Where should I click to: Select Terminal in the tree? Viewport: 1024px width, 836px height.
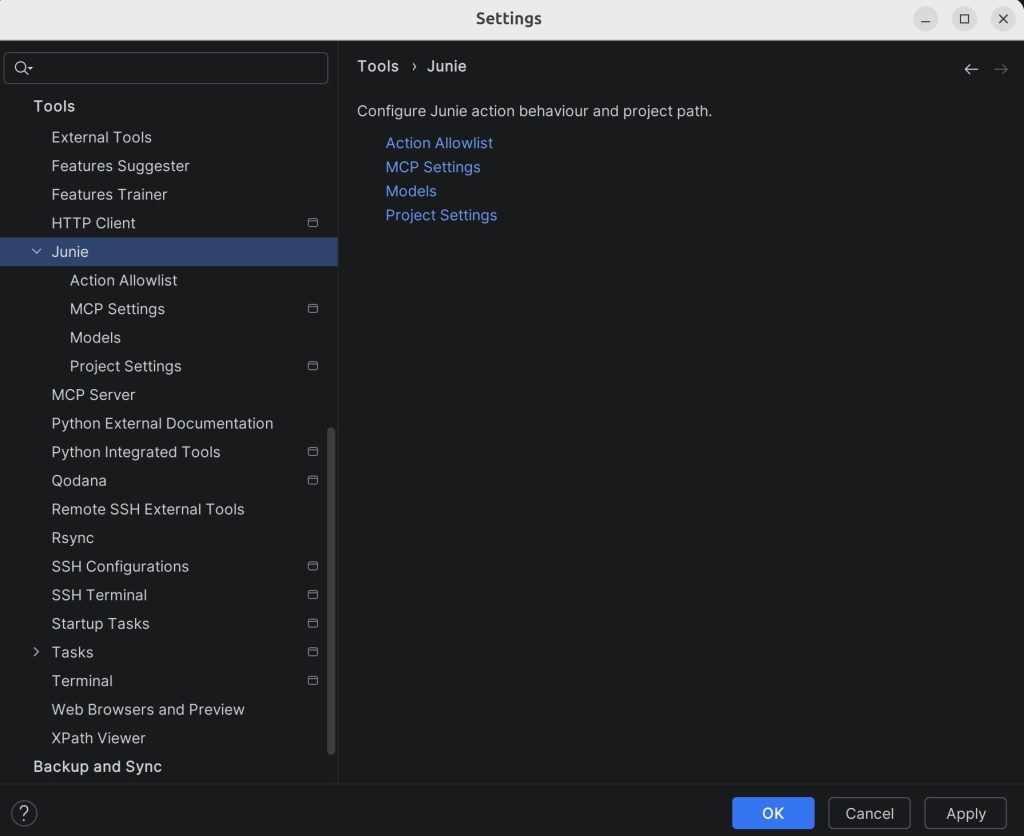point(168,681)
